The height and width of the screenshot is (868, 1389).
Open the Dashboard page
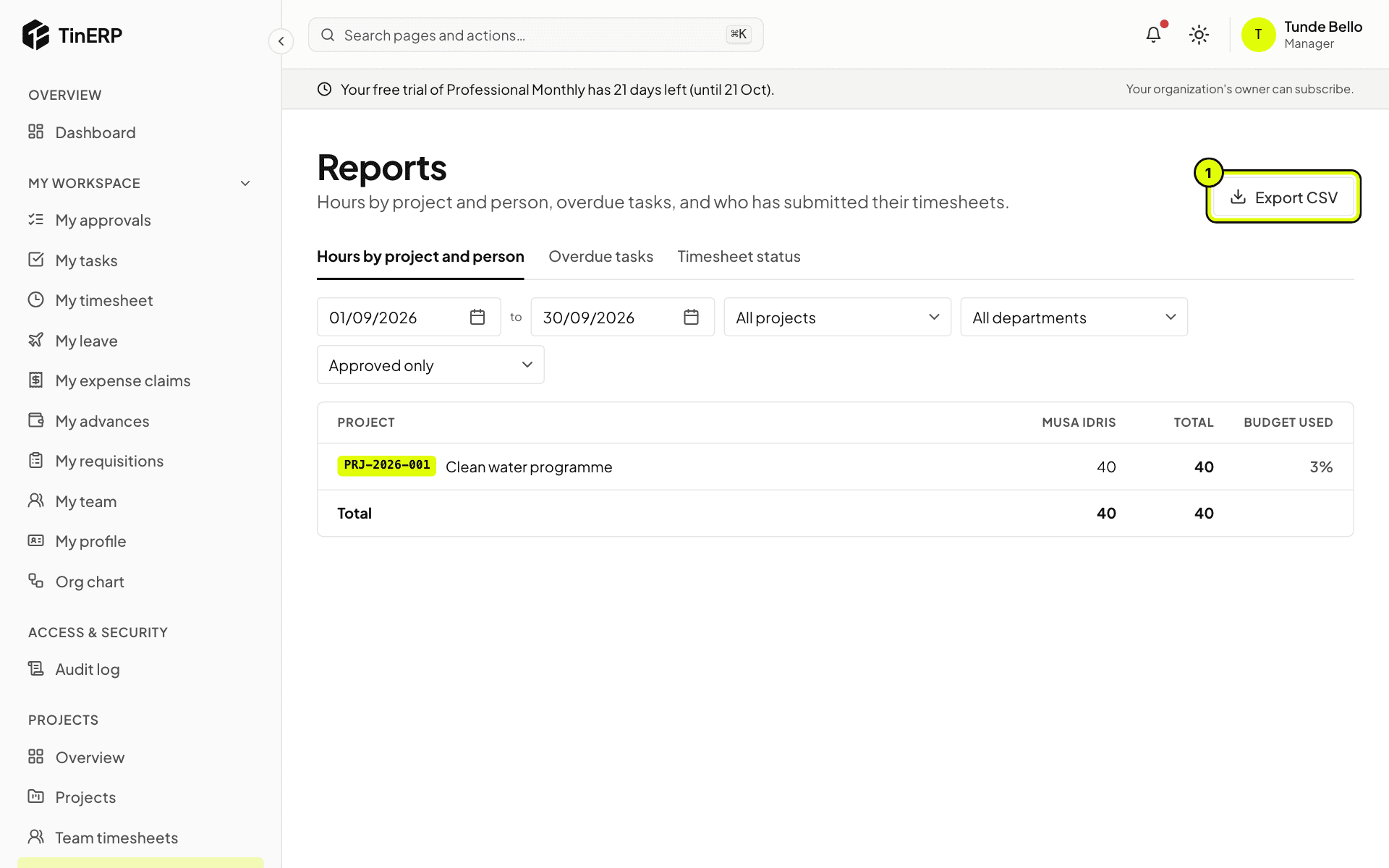(140, 132)
